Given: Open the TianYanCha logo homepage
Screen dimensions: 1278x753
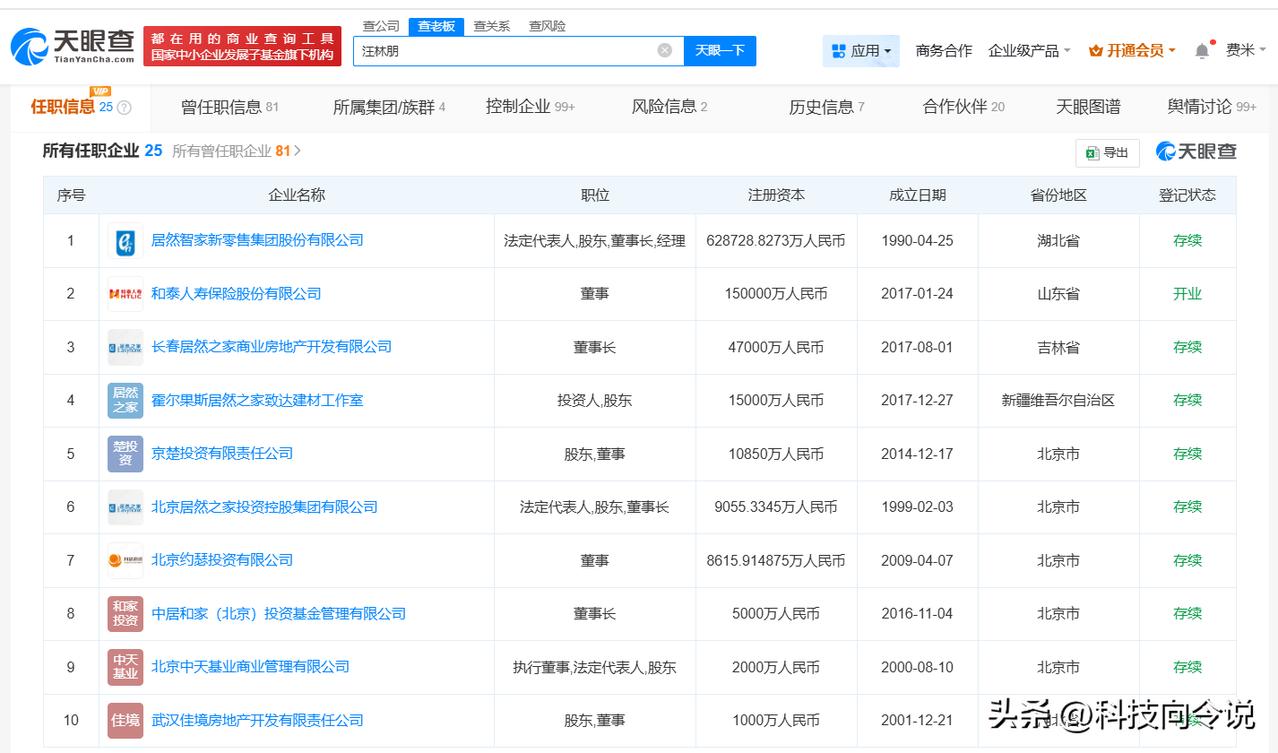Looking at the screenshot, I should [x=72, y=46].
